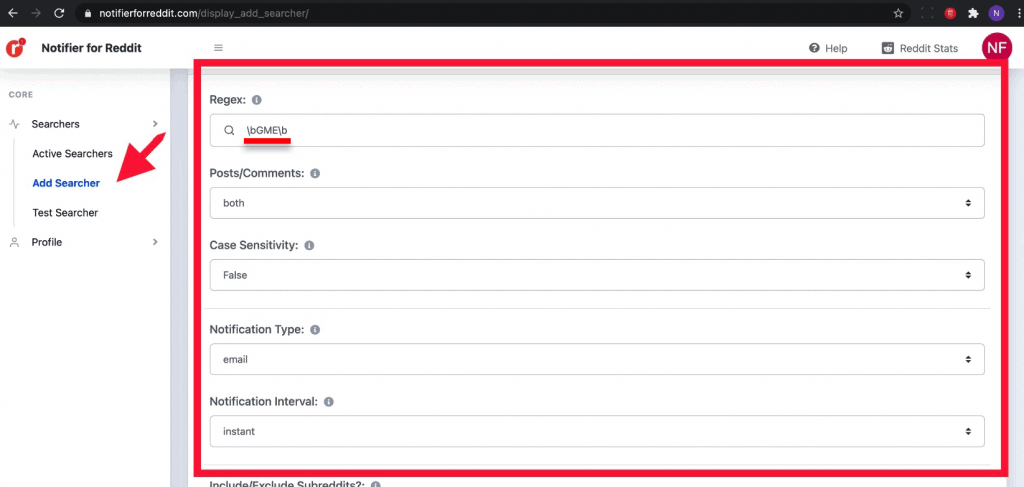Collapse the Searchers menu chevron

click(x=155, y=124)
